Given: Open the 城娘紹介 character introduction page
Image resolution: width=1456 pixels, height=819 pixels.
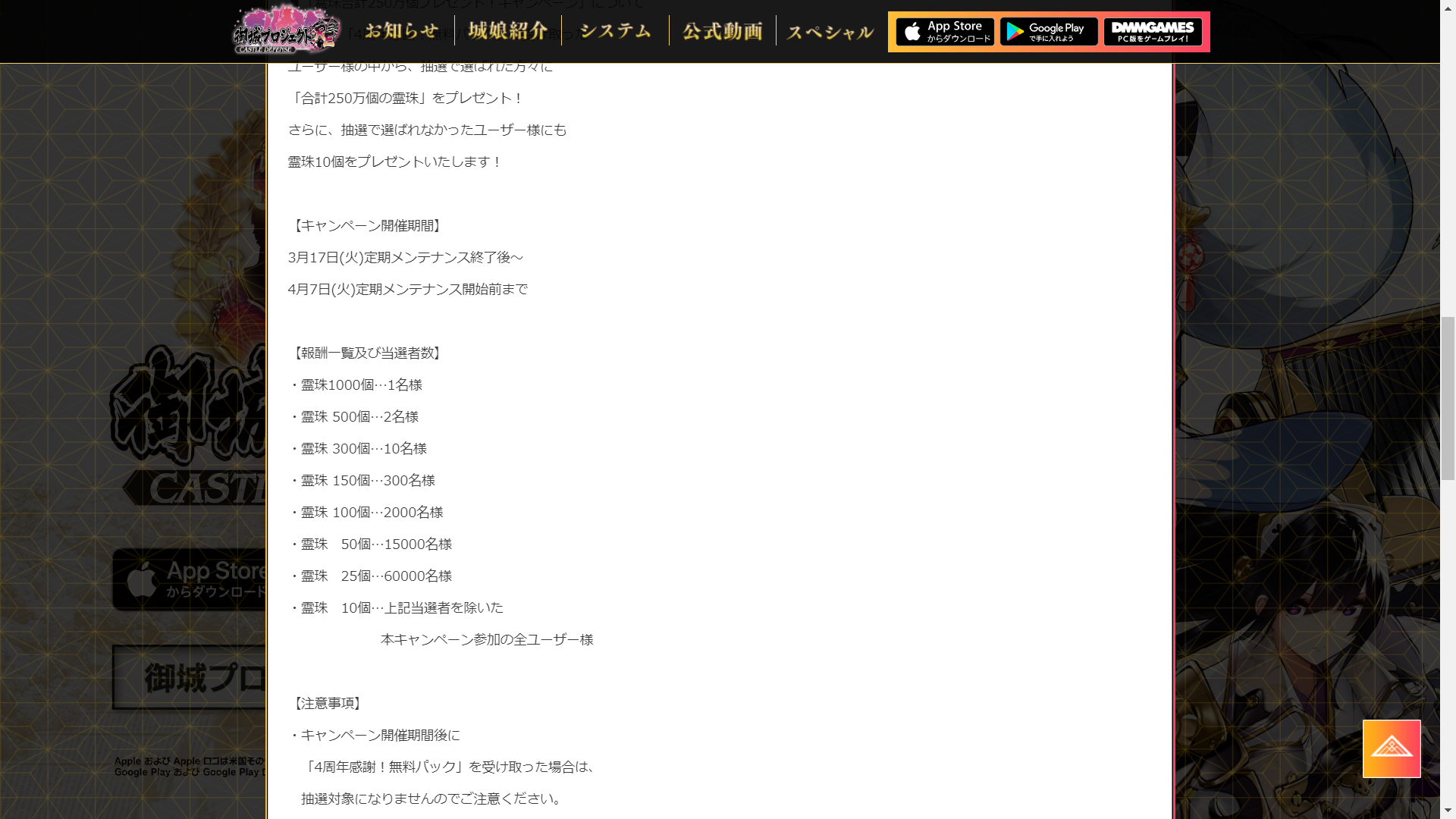Looking at the screenshot, I should [x=508, y=31].
